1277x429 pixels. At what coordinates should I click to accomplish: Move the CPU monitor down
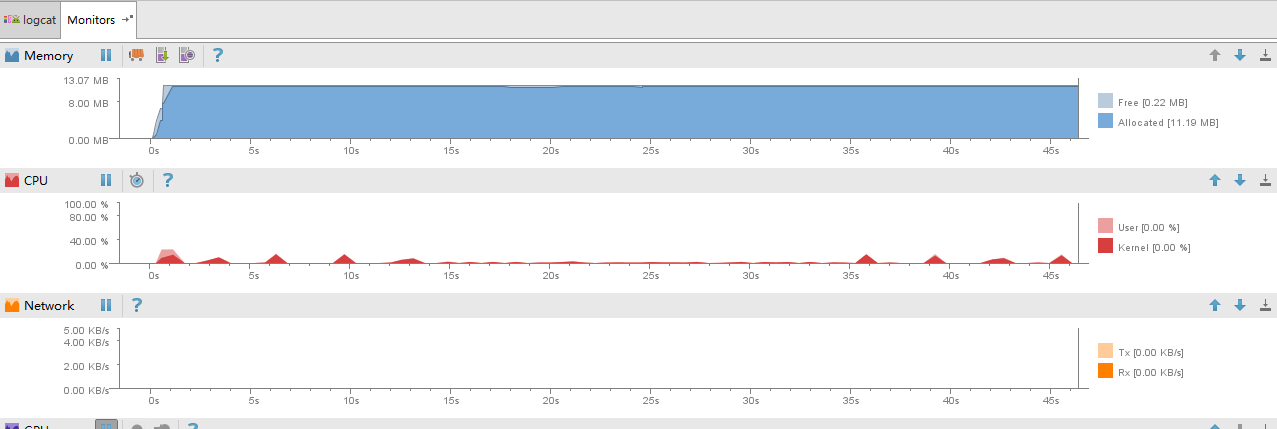click(1240, 180)
